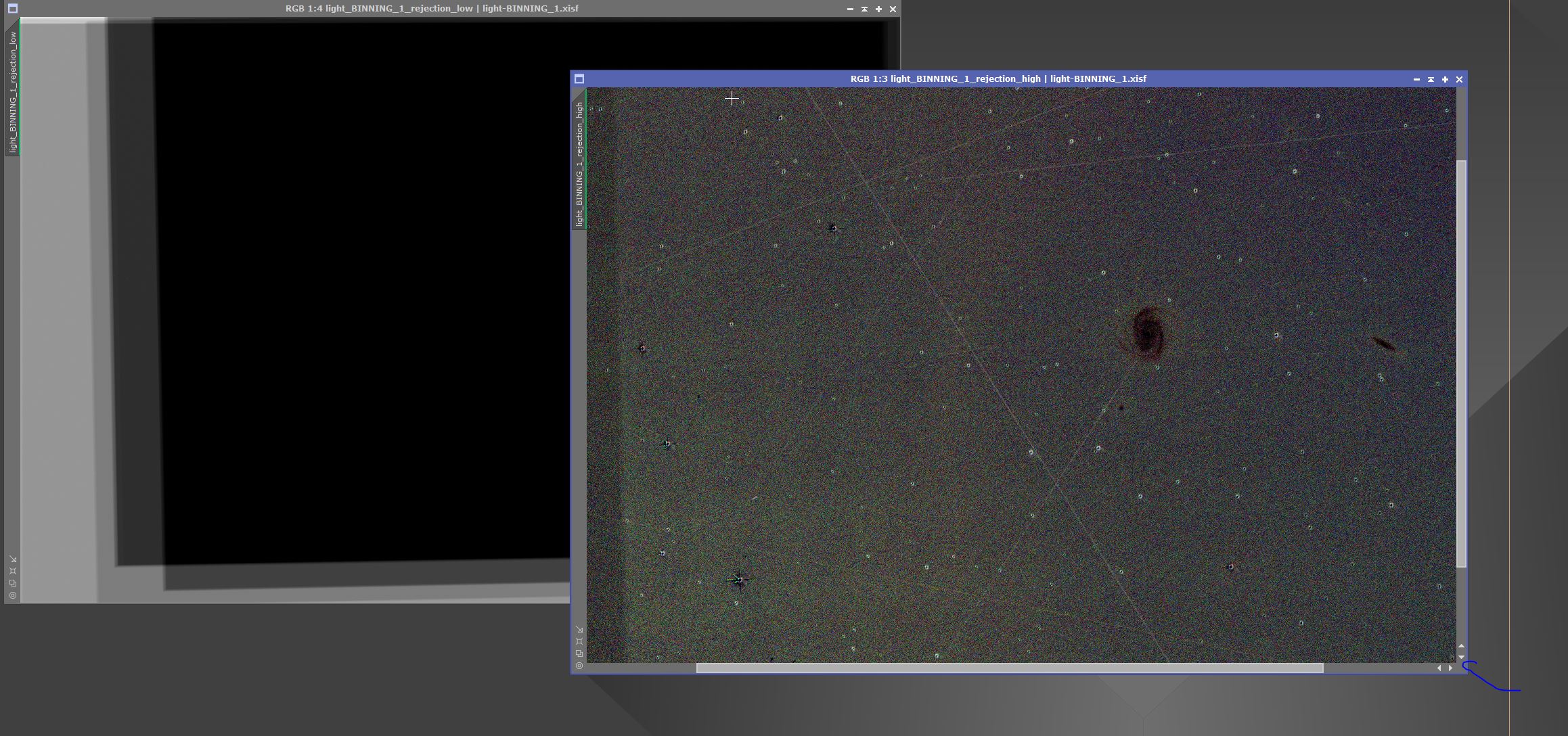Click the scroll-left arrow in rejection_high window

[x=1439, y=668]
